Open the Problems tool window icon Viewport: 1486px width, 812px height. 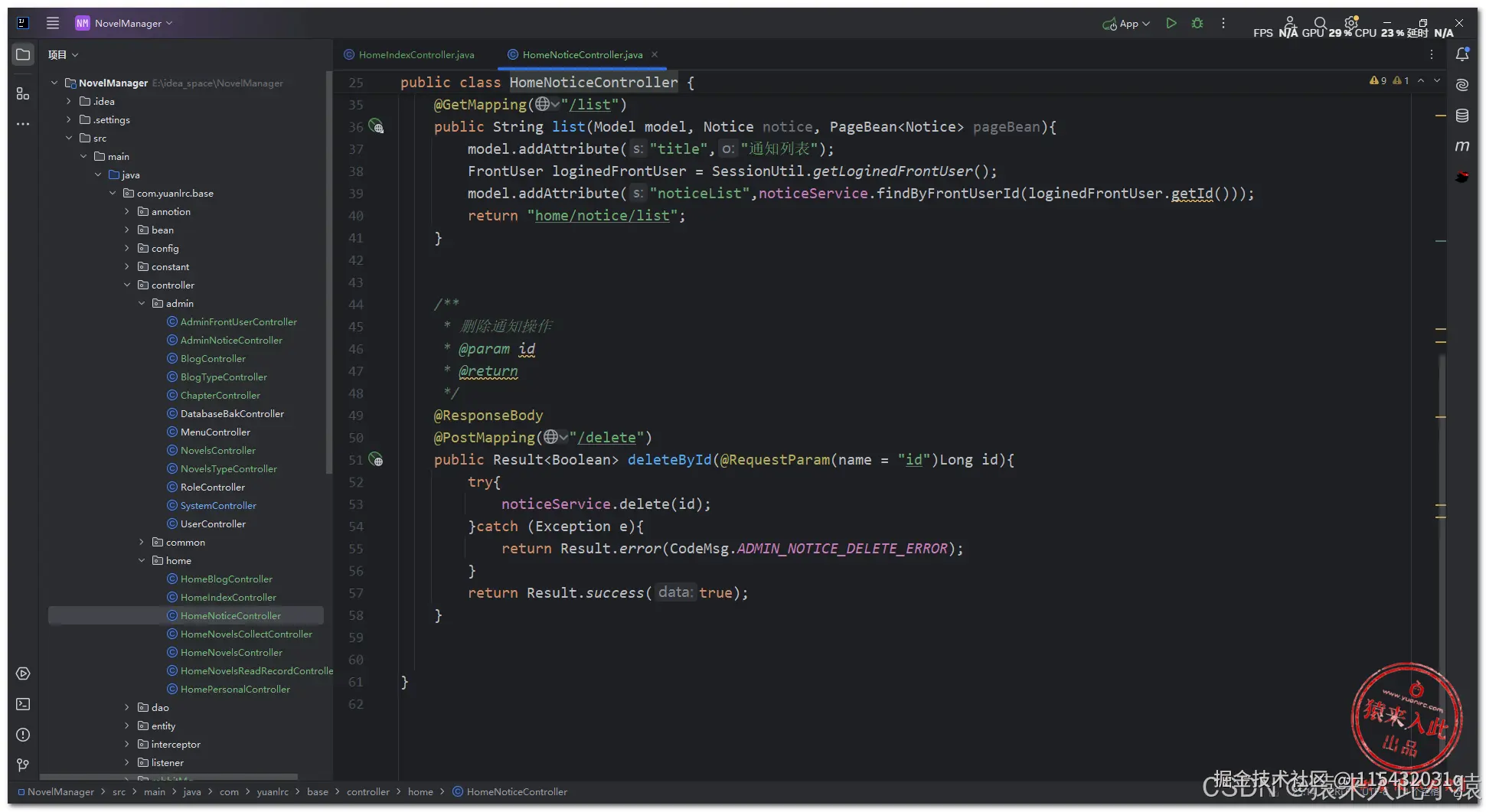[x=23, y=735]
